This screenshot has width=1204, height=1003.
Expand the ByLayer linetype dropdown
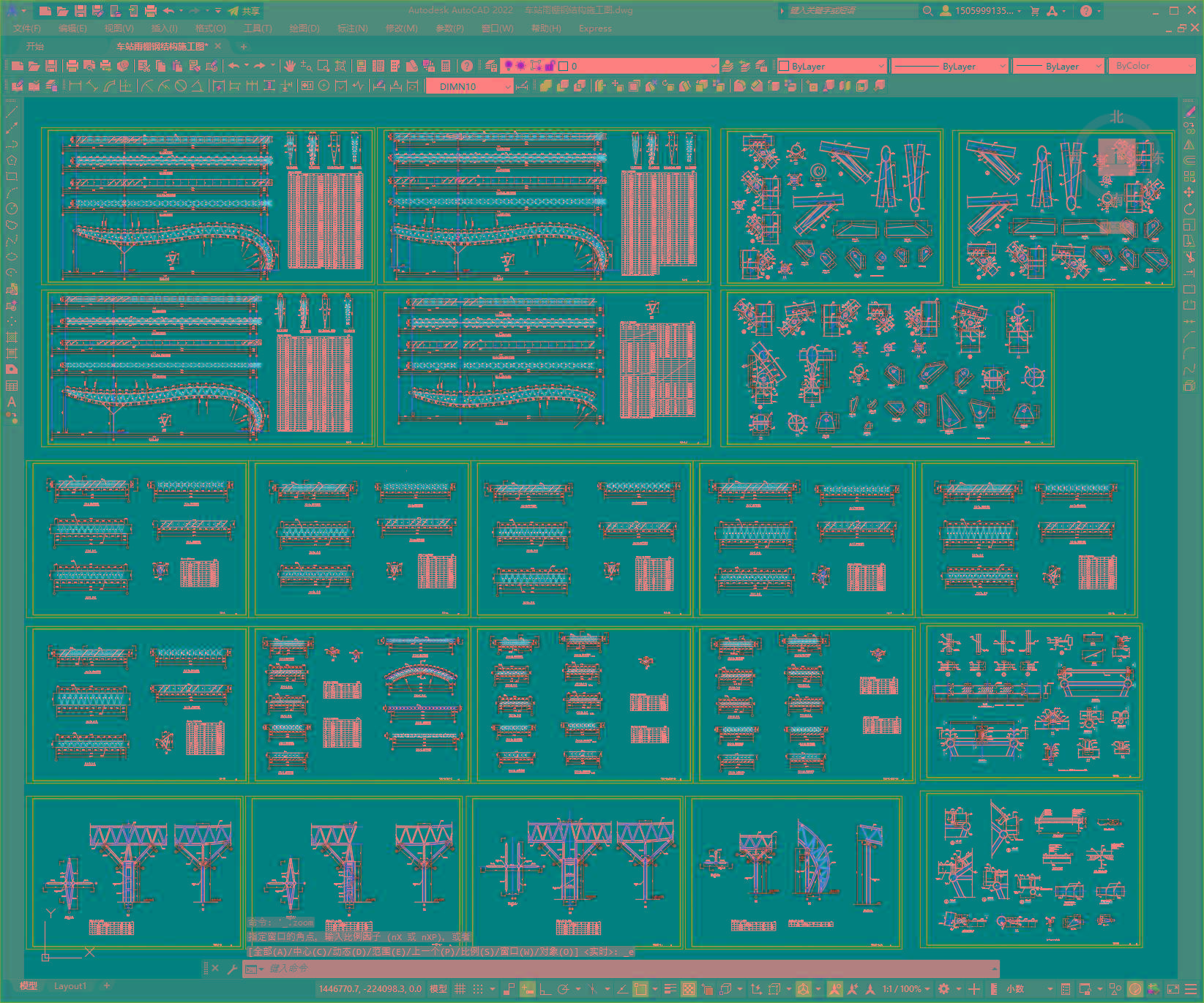coord(1002,66)
